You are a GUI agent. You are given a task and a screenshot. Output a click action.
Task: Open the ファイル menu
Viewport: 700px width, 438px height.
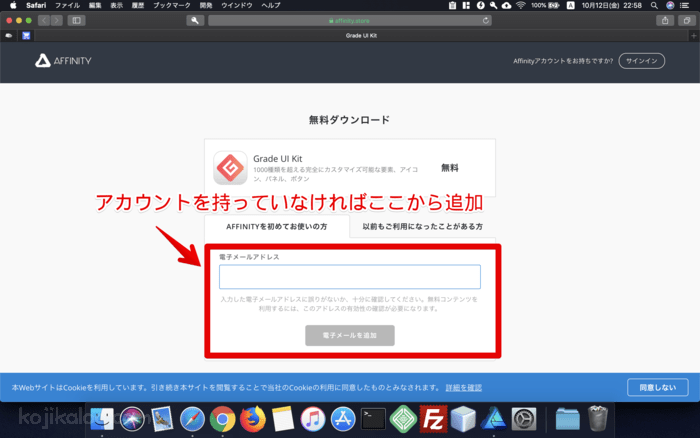pos(67,5)
